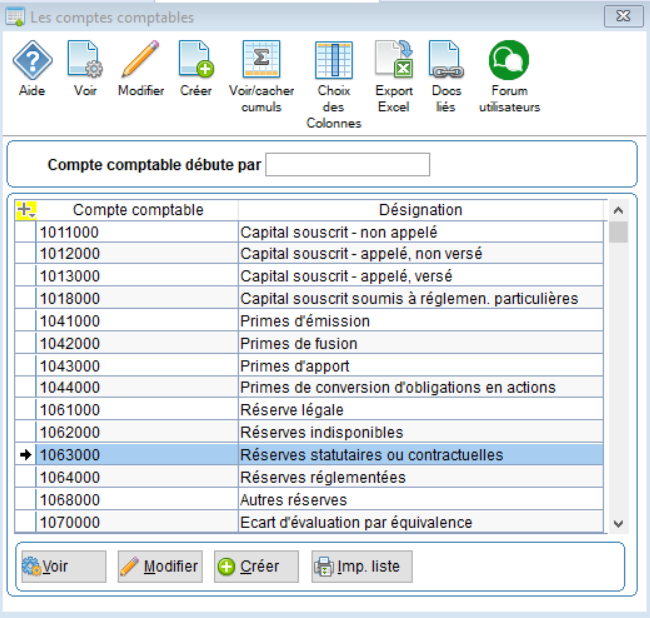Screen dimensions: 650x618
Task: Focus the Compte comptable débute par field
Action: point(347,164)
